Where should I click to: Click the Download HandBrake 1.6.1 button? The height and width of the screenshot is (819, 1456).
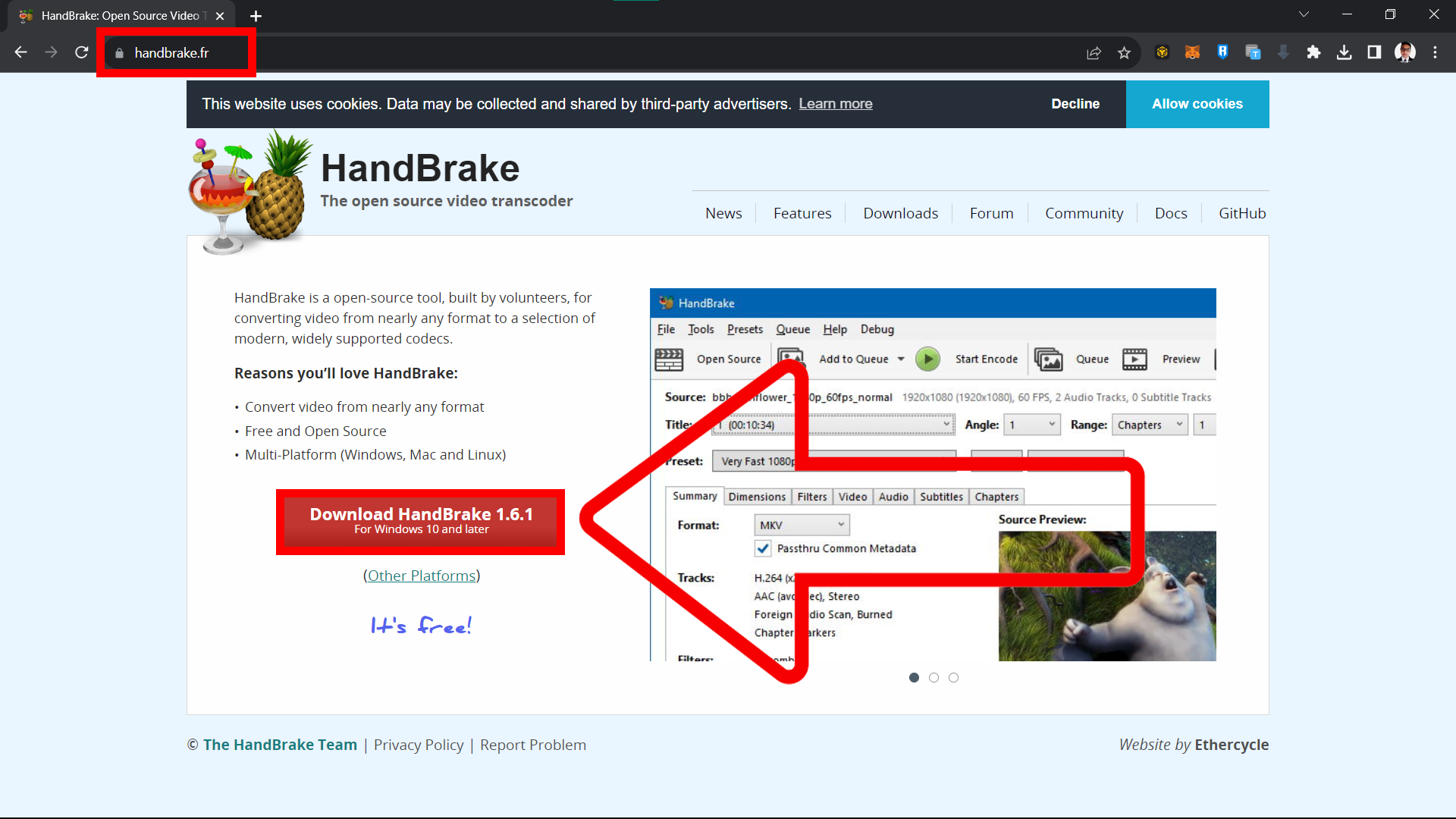(x=420, y=520)
